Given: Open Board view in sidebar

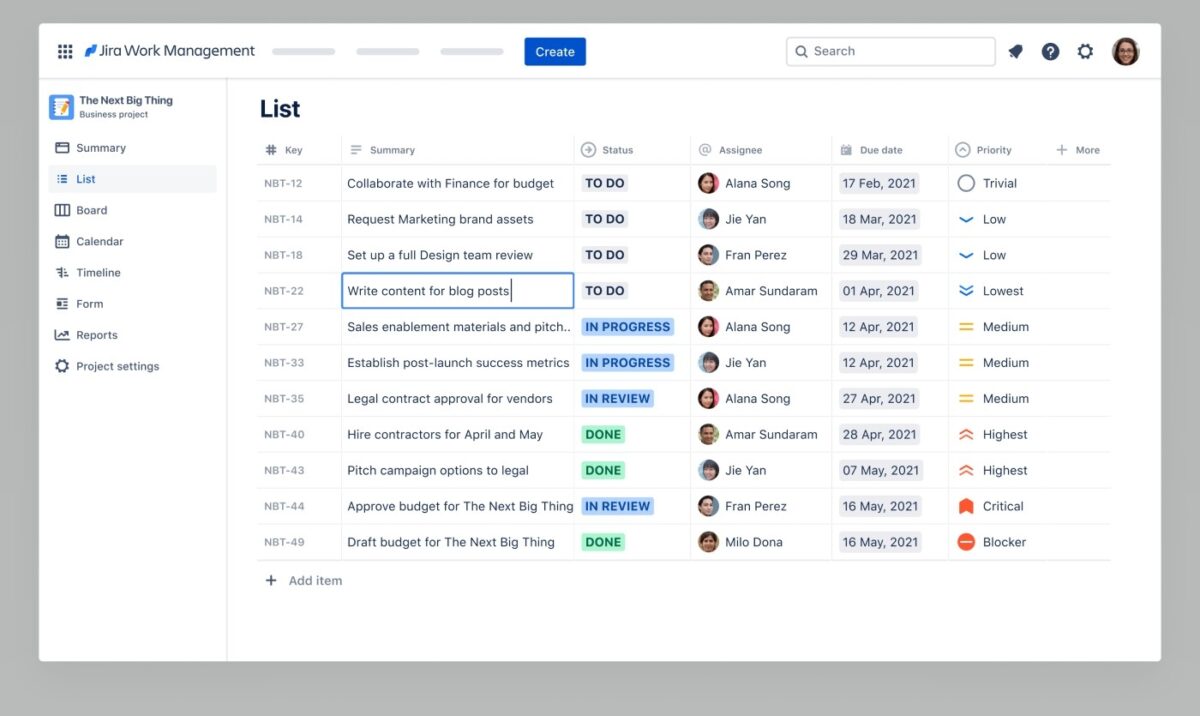Looking at the screenshot, I should point(91,210).
